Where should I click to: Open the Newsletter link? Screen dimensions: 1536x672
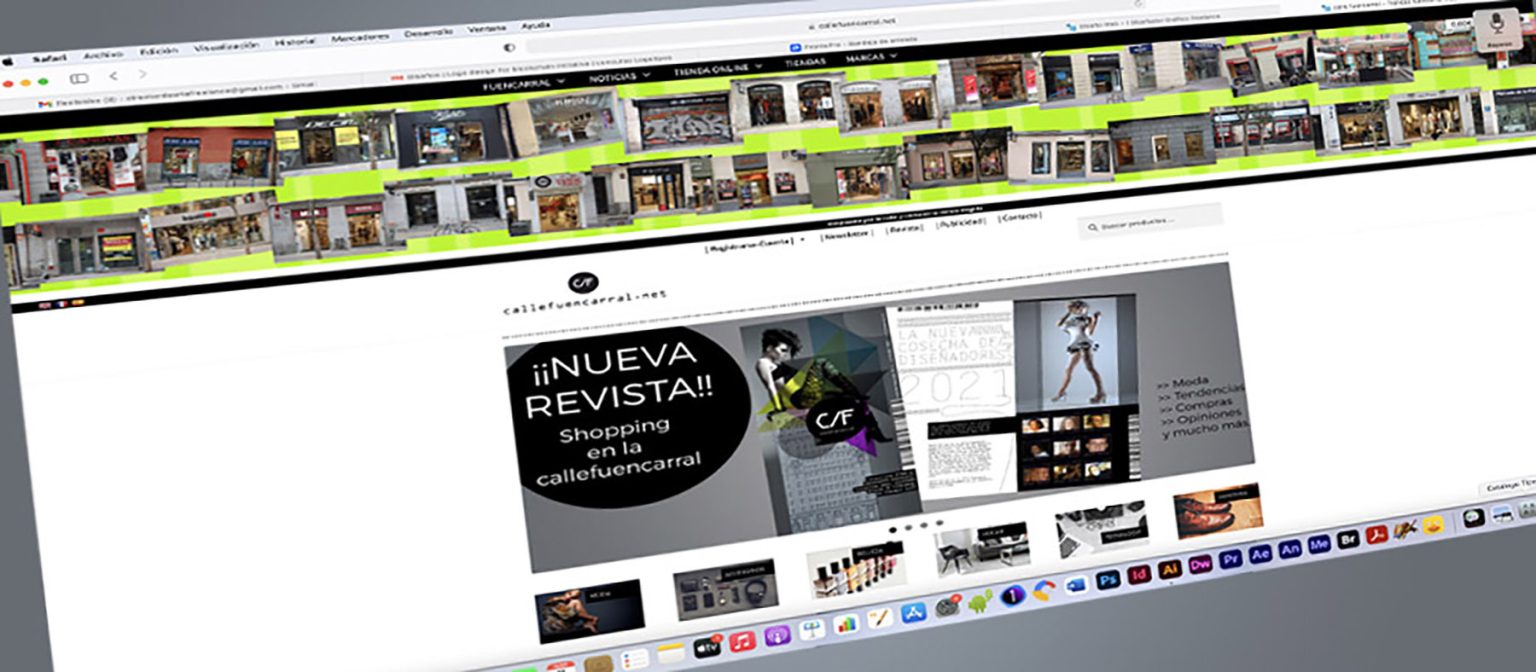tap(849, 235)
